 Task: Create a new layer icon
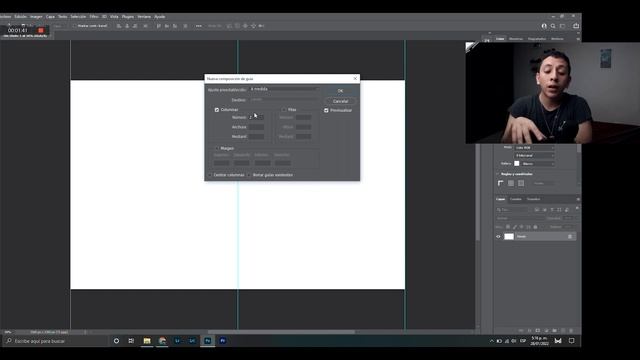[563, 330]
